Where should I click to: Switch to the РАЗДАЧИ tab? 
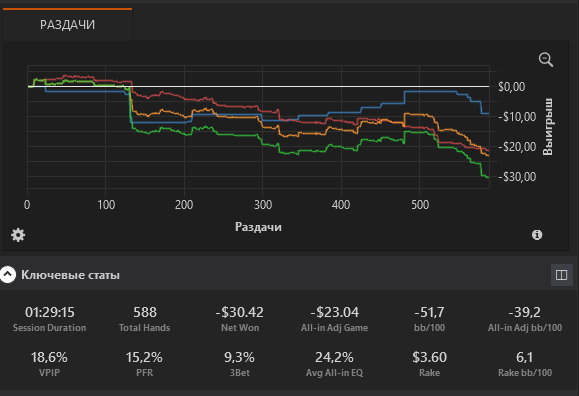pos(67,24)
